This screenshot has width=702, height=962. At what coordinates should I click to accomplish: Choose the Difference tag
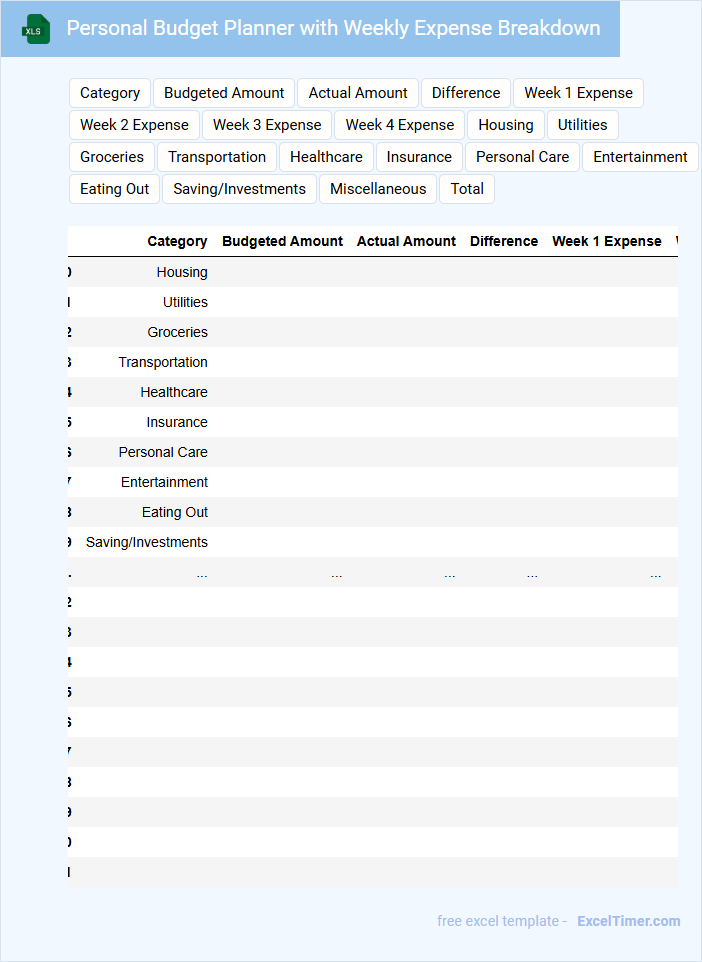[466, 93]
